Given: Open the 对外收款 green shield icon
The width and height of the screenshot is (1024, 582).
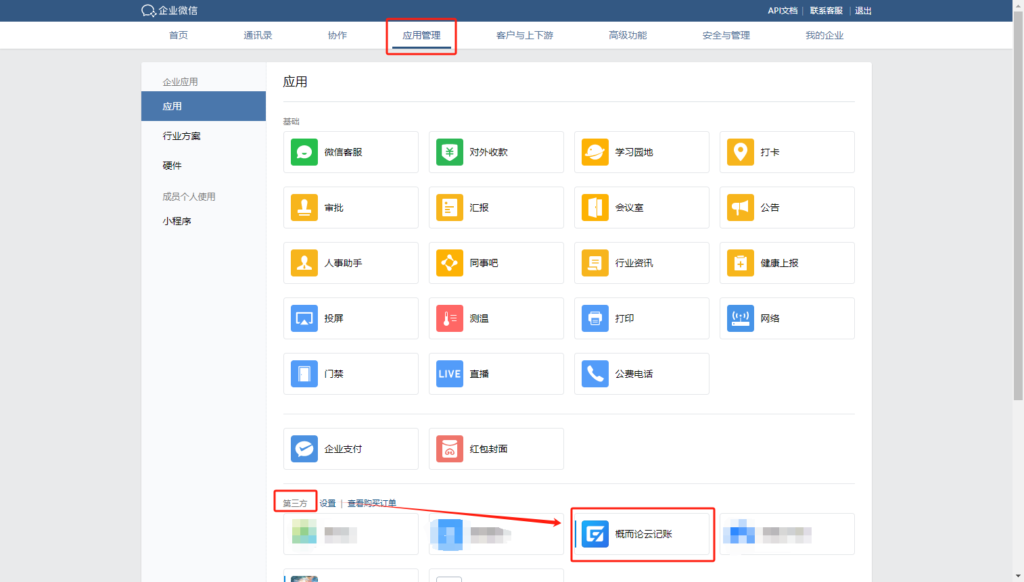Looking at the screenshot, I should (x=449, y=152).
